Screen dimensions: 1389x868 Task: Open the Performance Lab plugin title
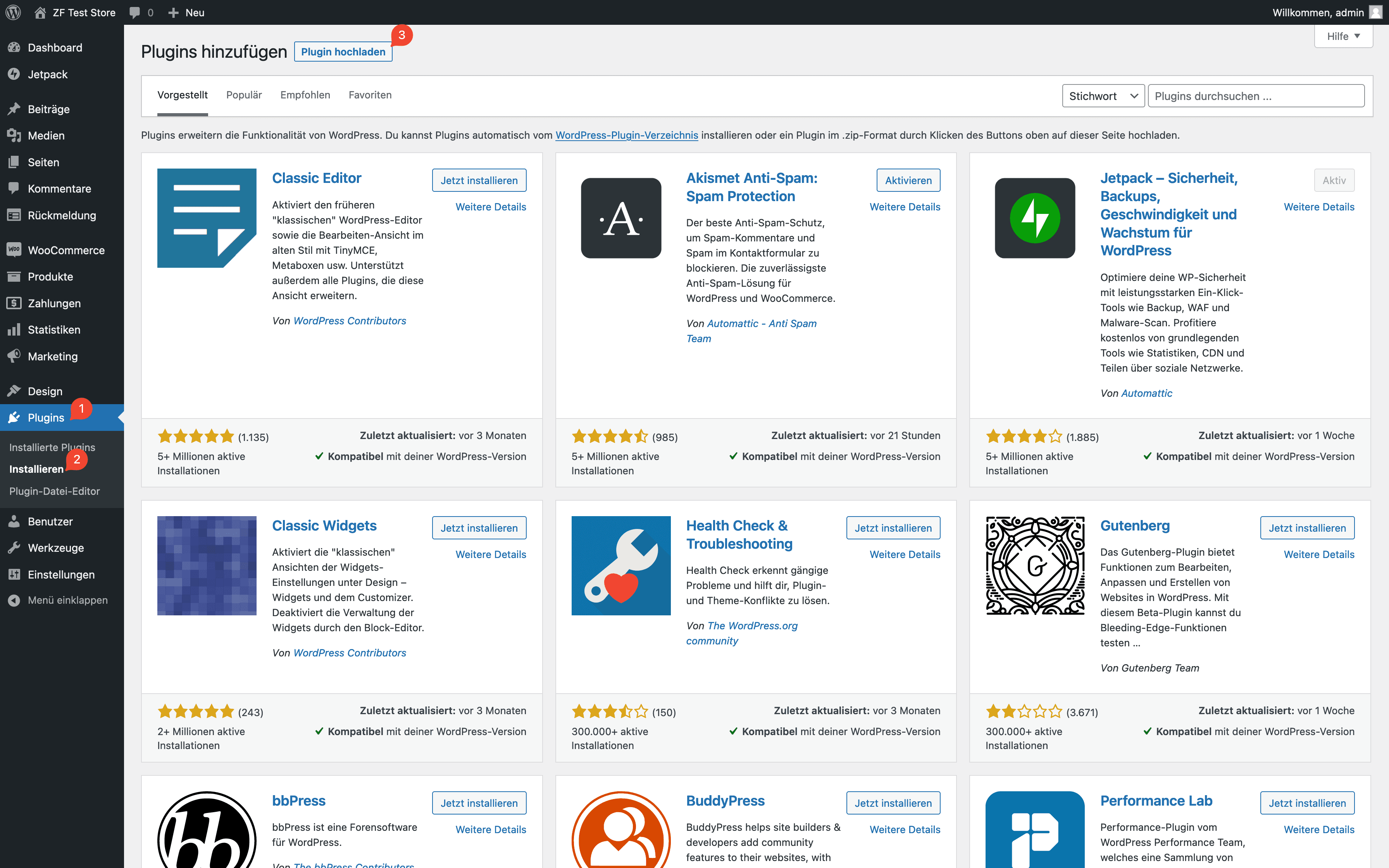pyautogui.click(x=1156, y=801)
